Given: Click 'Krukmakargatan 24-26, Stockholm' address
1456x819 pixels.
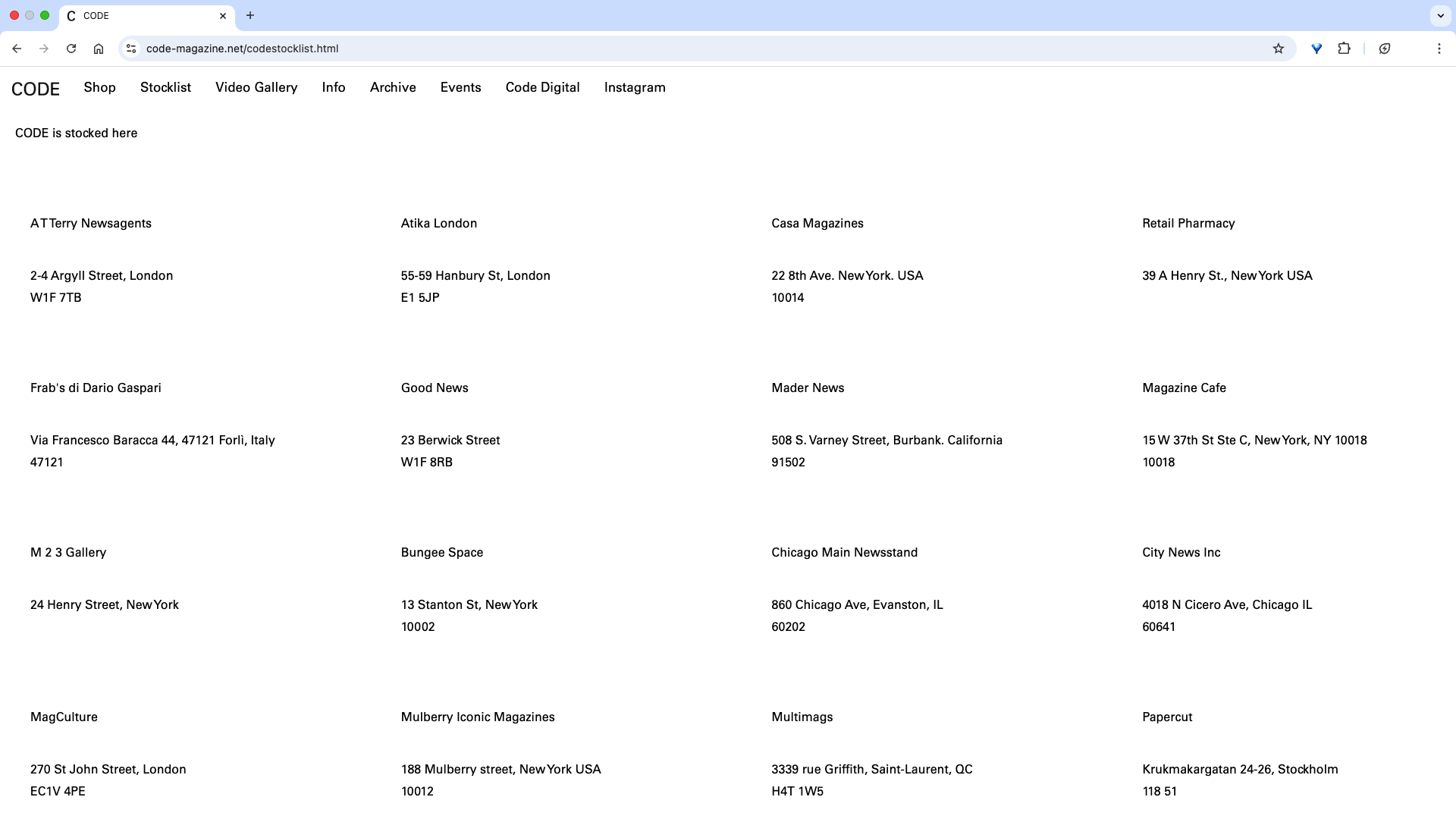Looking at the screenshot, I should (x=1240, y=770).
